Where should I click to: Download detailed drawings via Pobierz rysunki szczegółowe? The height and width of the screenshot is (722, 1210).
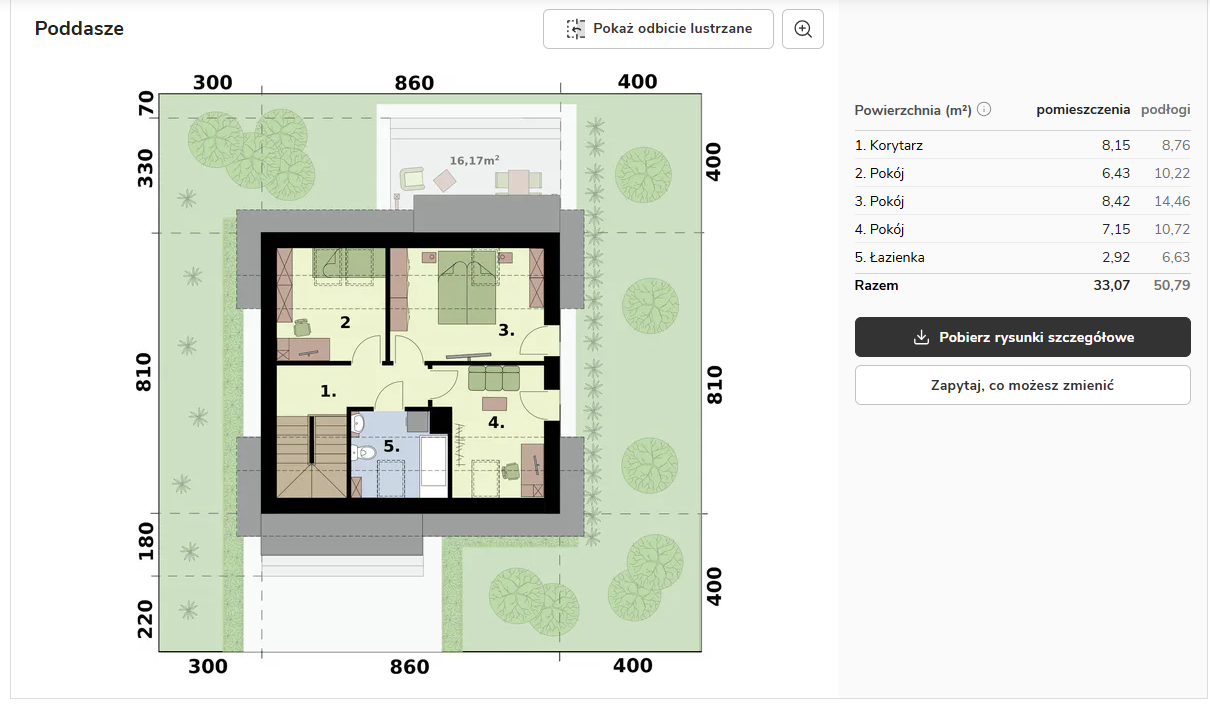pos(1022,337)
